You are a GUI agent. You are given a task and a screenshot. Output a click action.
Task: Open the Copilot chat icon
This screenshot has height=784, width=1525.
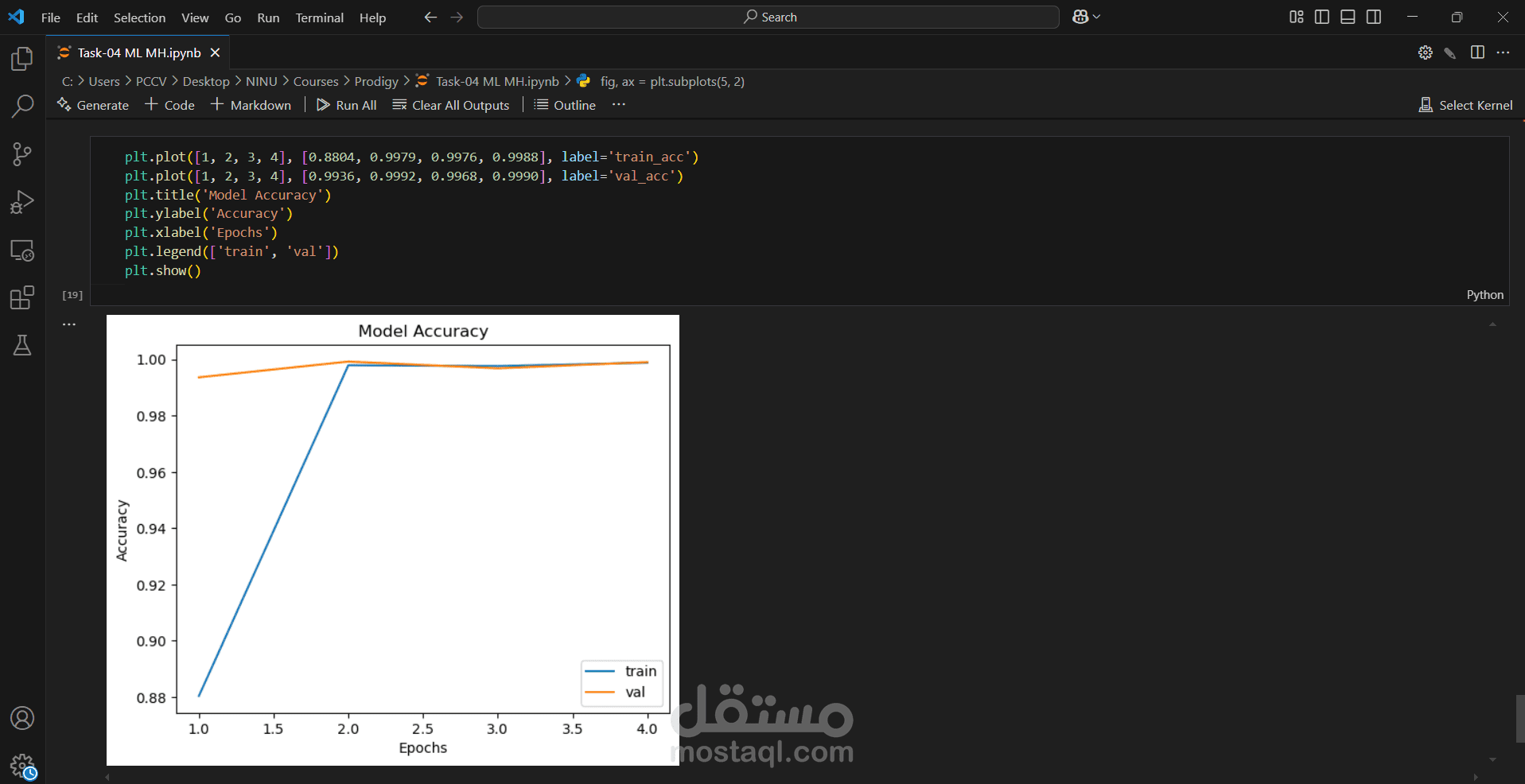(1080, 17)
